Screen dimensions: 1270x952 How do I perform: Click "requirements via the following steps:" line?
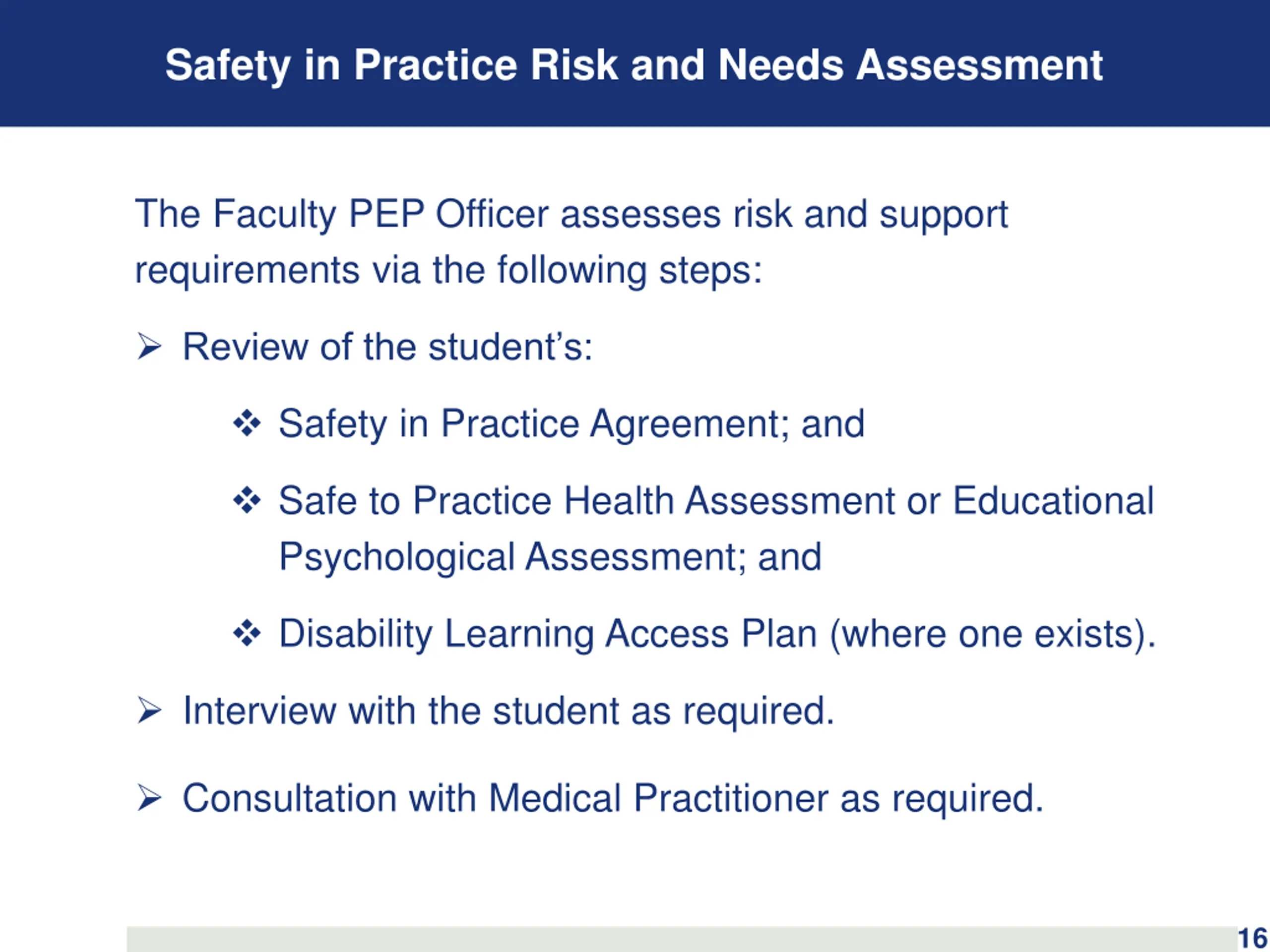(x=448, y=270)
